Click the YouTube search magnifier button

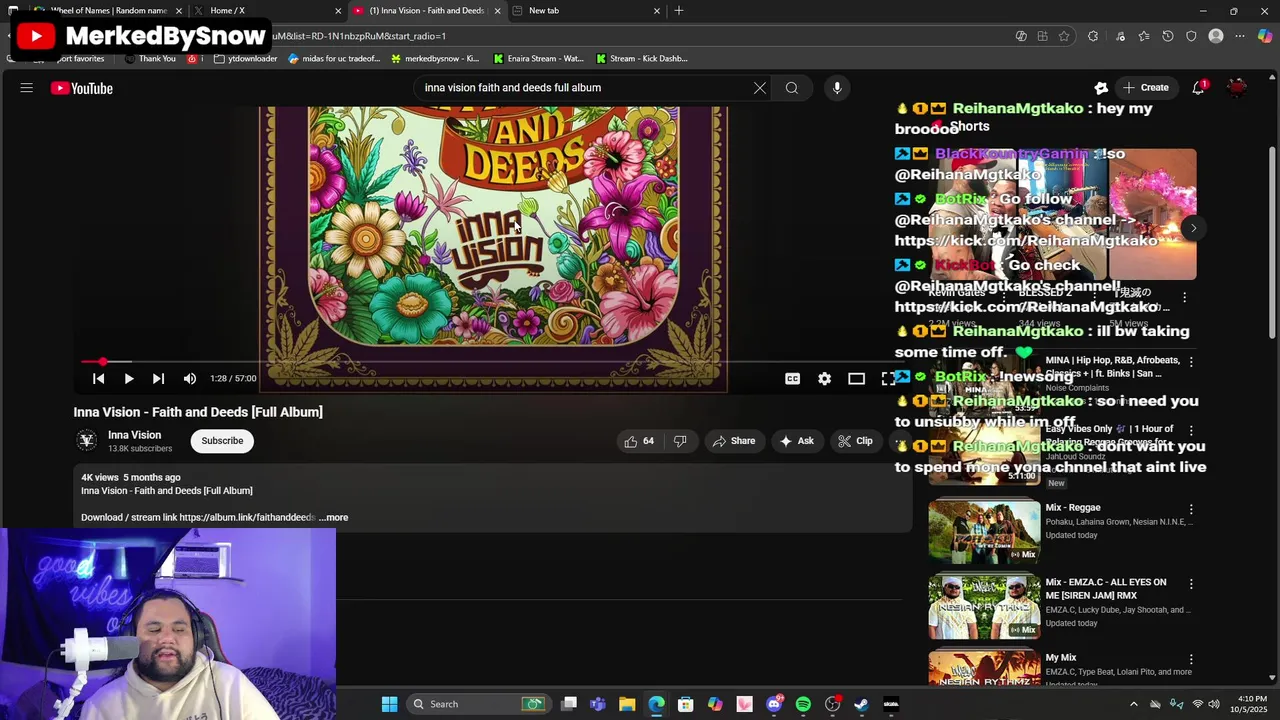coord(792,88)
